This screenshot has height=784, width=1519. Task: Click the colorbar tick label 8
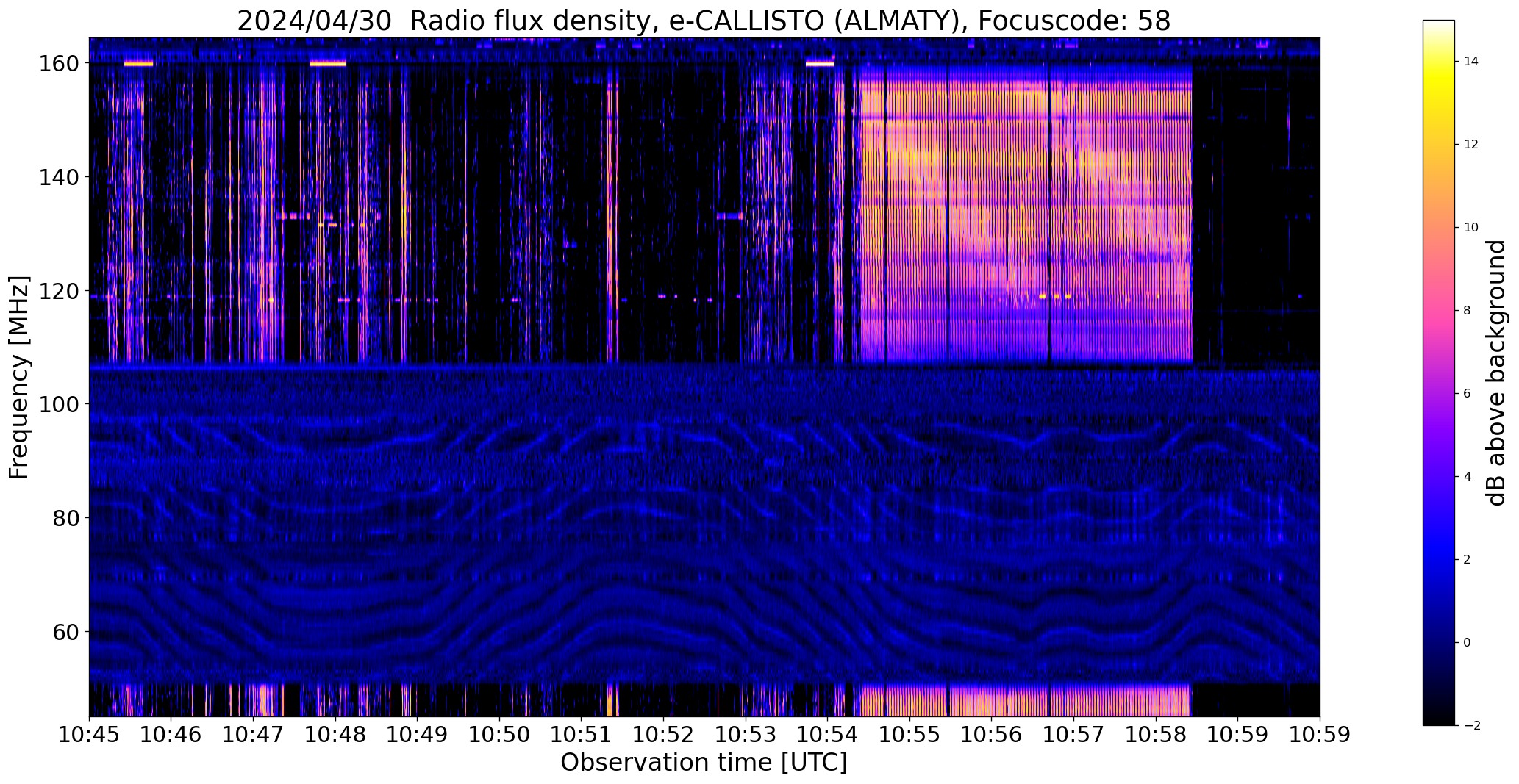point(1468,311)
